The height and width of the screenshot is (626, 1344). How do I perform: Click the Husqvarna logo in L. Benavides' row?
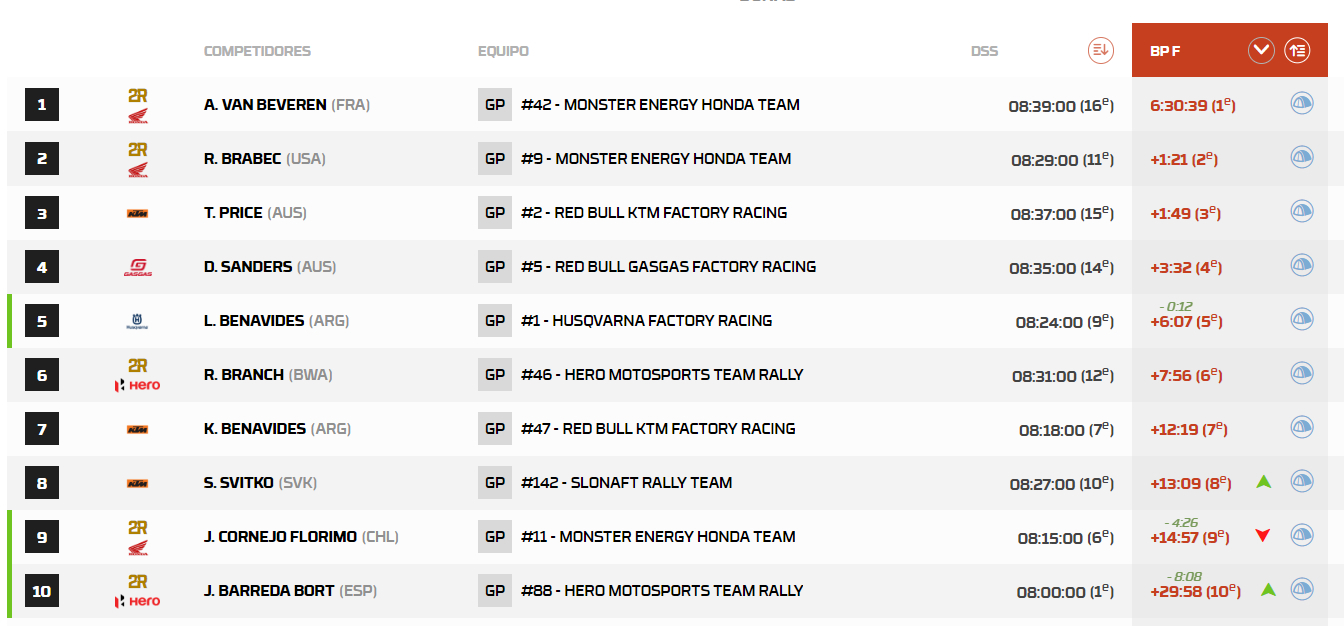[137, 321]
